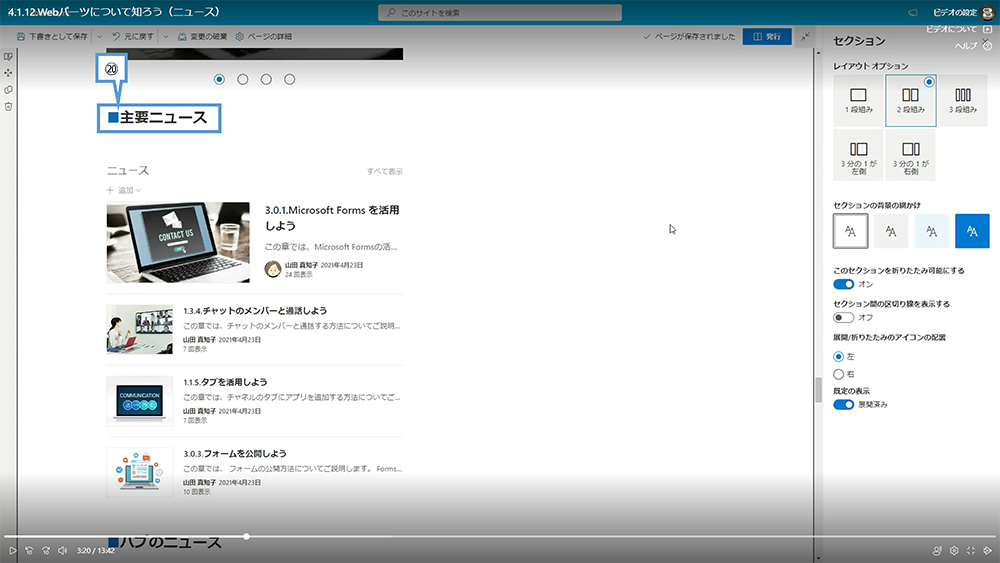The height and width of the screenshot is (563, 1000).
Task: Open 1.1.5.タブを活用しよう article
Action: (x=225, y=382)
